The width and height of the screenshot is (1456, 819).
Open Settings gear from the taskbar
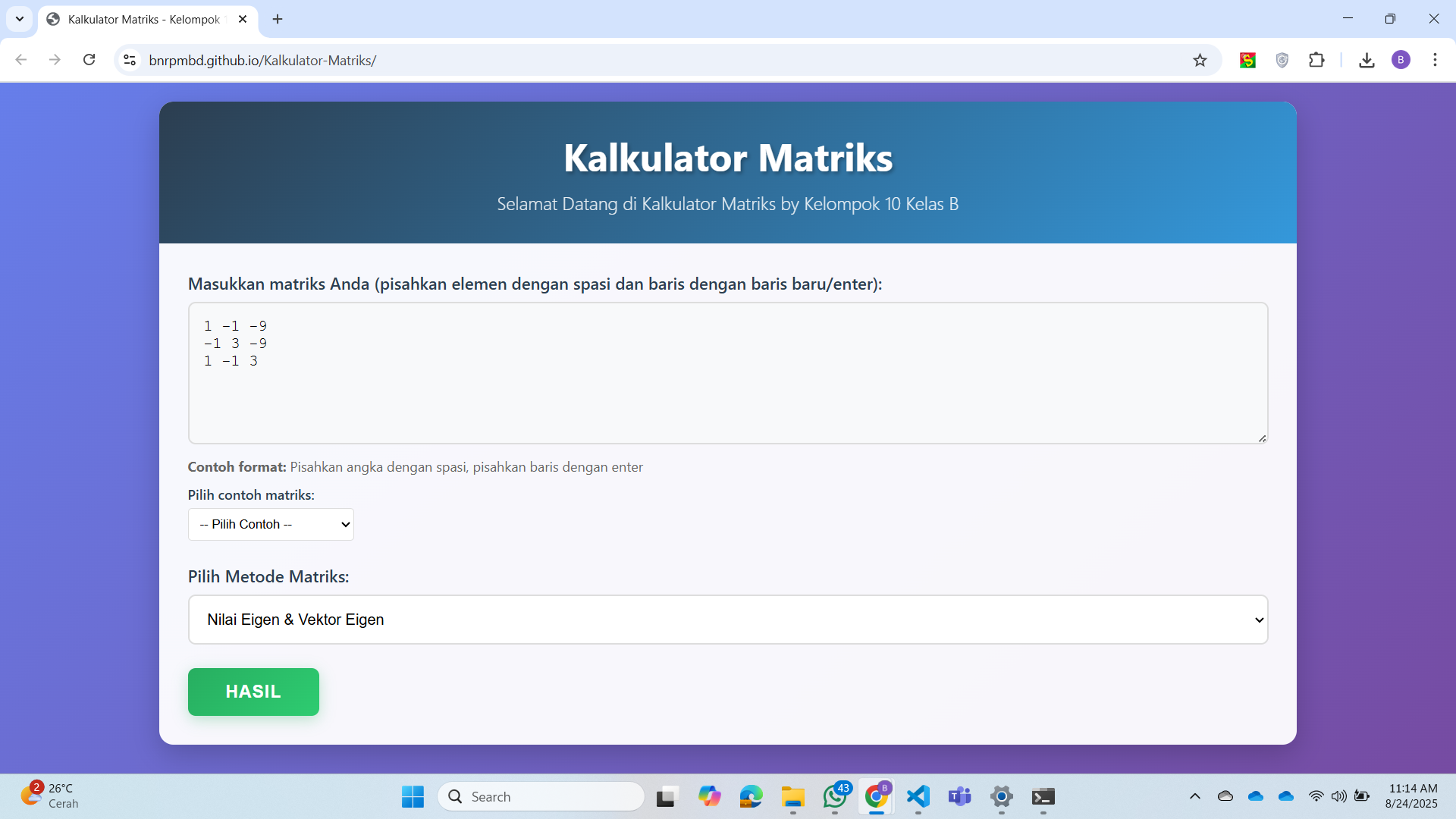pos(1002,797)
